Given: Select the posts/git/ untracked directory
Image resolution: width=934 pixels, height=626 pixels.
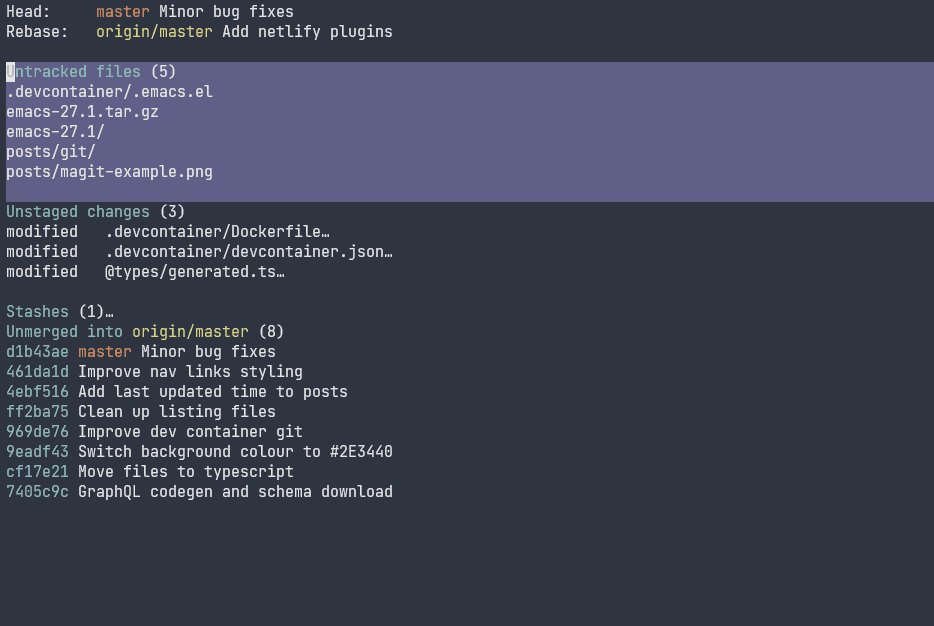Looking at the screenshot, I should tap(51, 152).
